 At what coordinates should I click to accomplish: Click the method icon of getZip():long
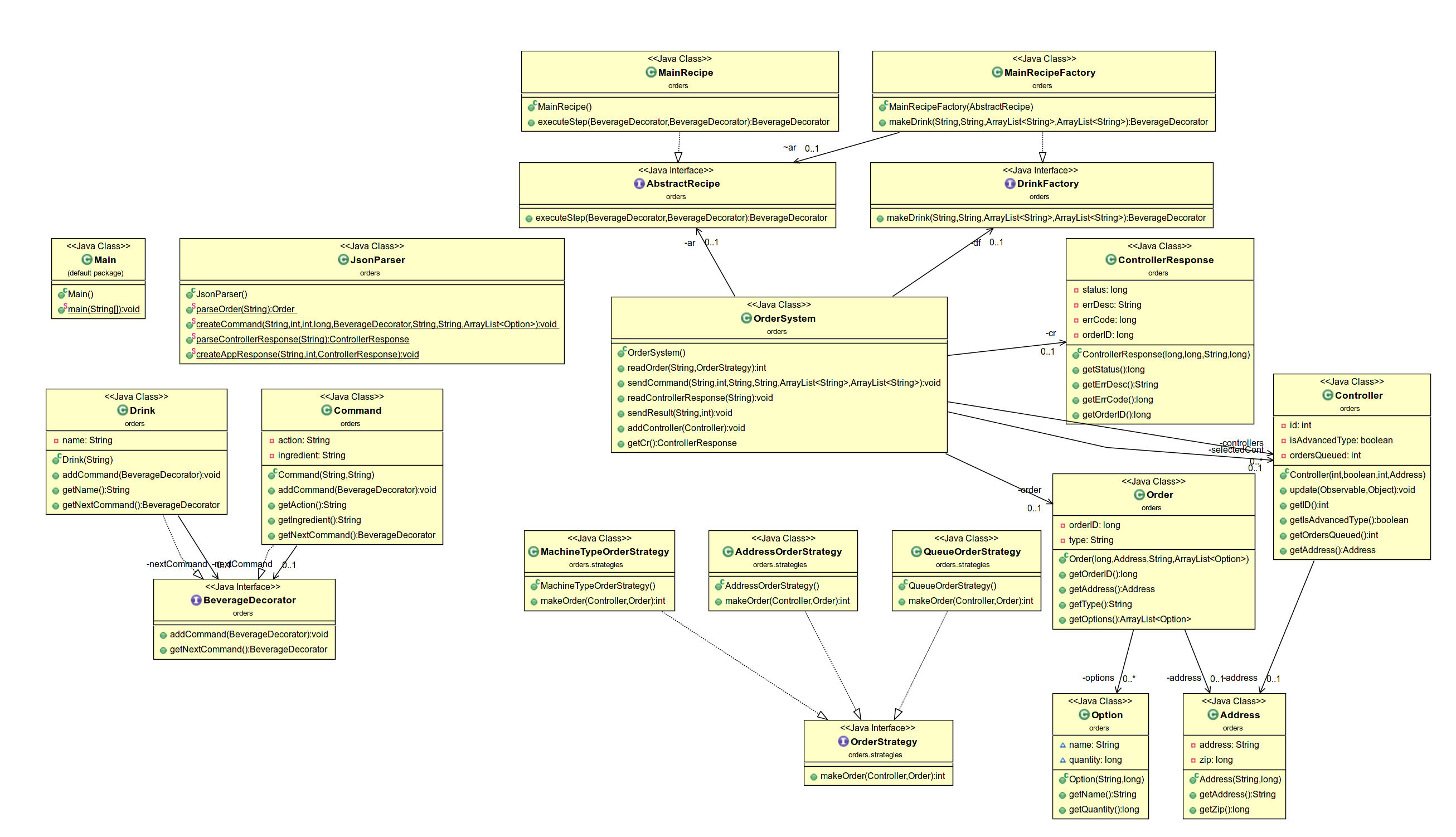tap(1193, 810)
